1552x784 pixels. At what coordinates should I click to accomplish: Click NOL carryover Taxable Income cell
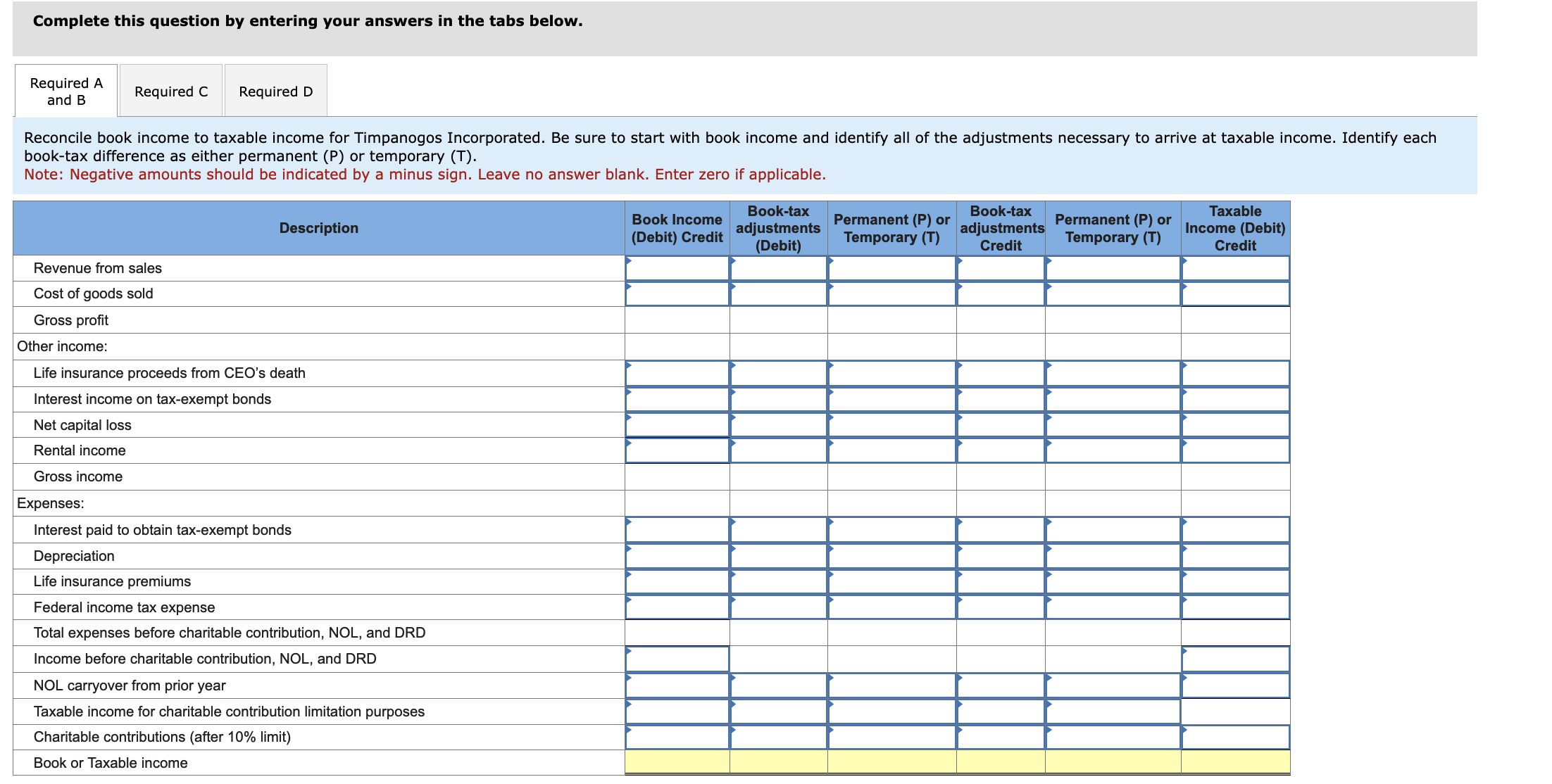tap(1234, 685)
